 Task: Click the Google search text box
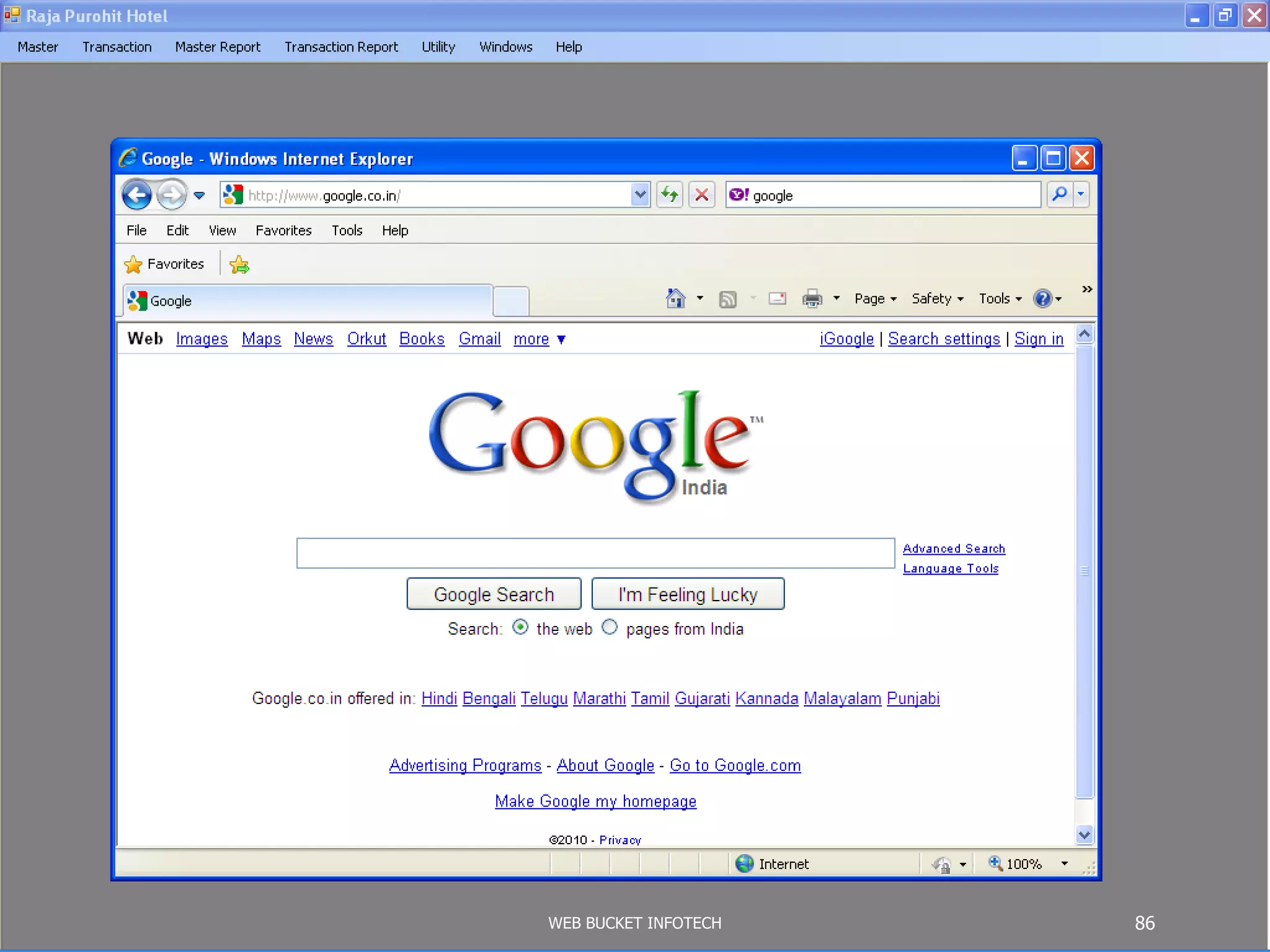click(595, 553)
